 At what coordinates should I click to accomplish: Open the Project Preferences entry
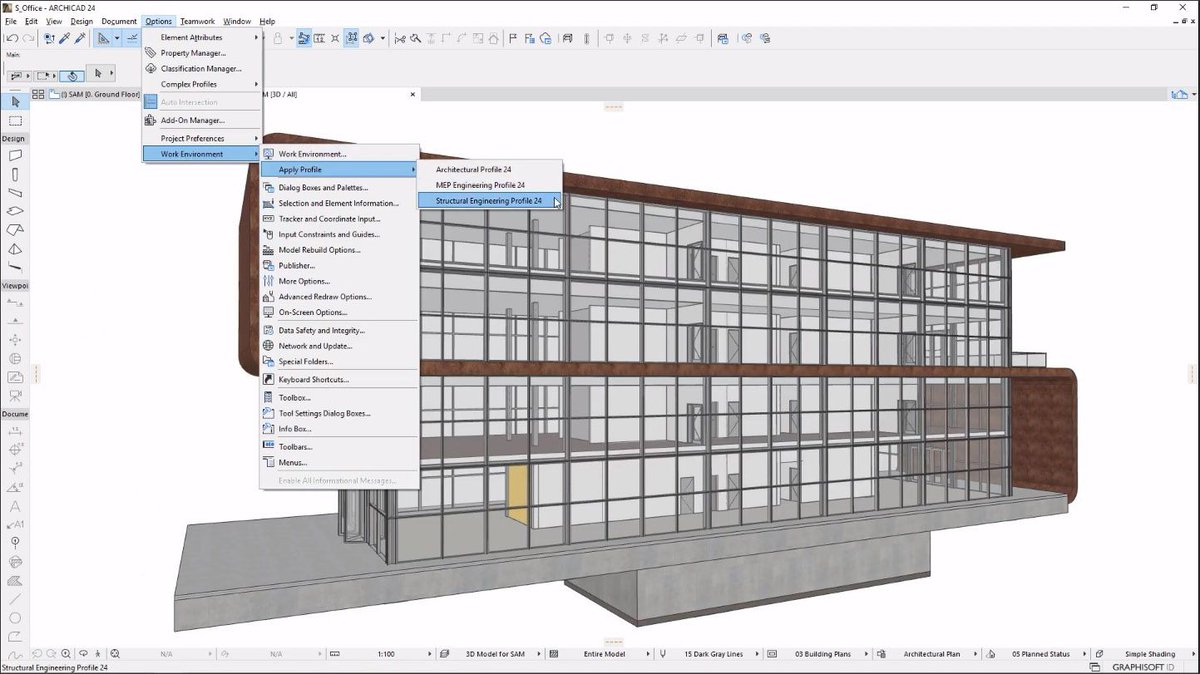tap(200, 138)
